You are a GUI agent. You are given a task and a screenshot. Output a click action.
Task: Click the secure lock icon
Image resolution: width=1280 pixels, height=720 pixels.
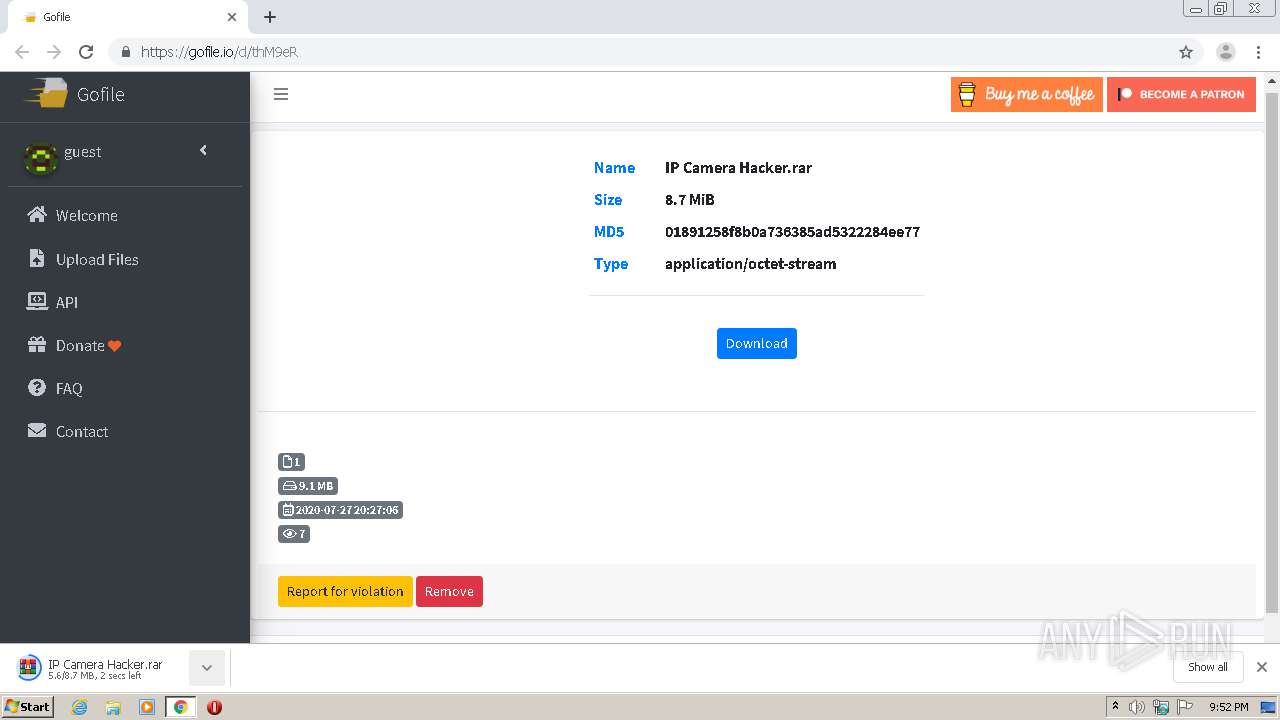click(x=126, y=52)
